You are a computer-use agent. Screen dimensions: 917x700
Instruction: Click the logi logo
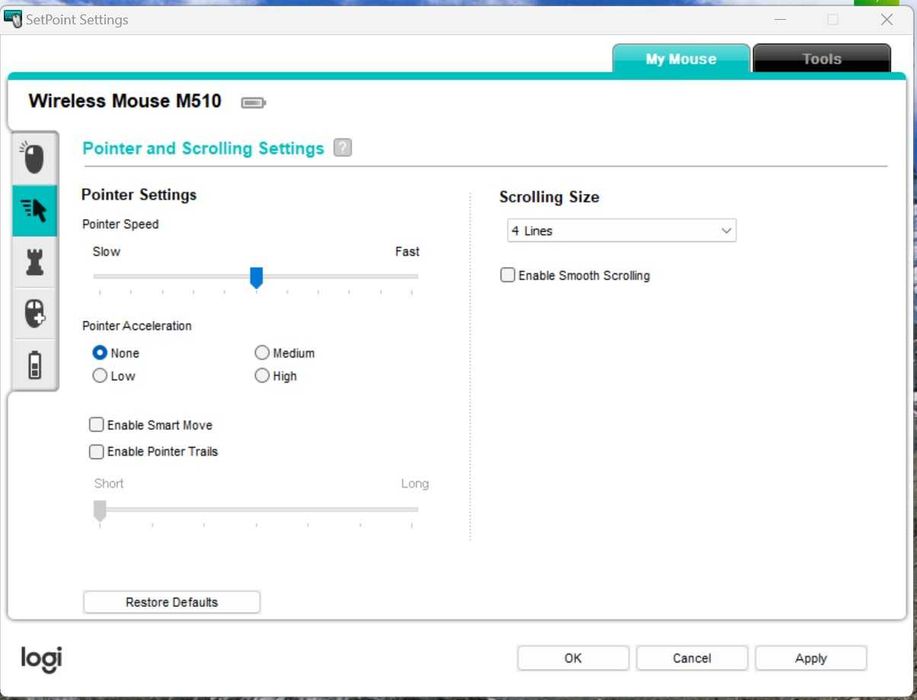(42, 659)
